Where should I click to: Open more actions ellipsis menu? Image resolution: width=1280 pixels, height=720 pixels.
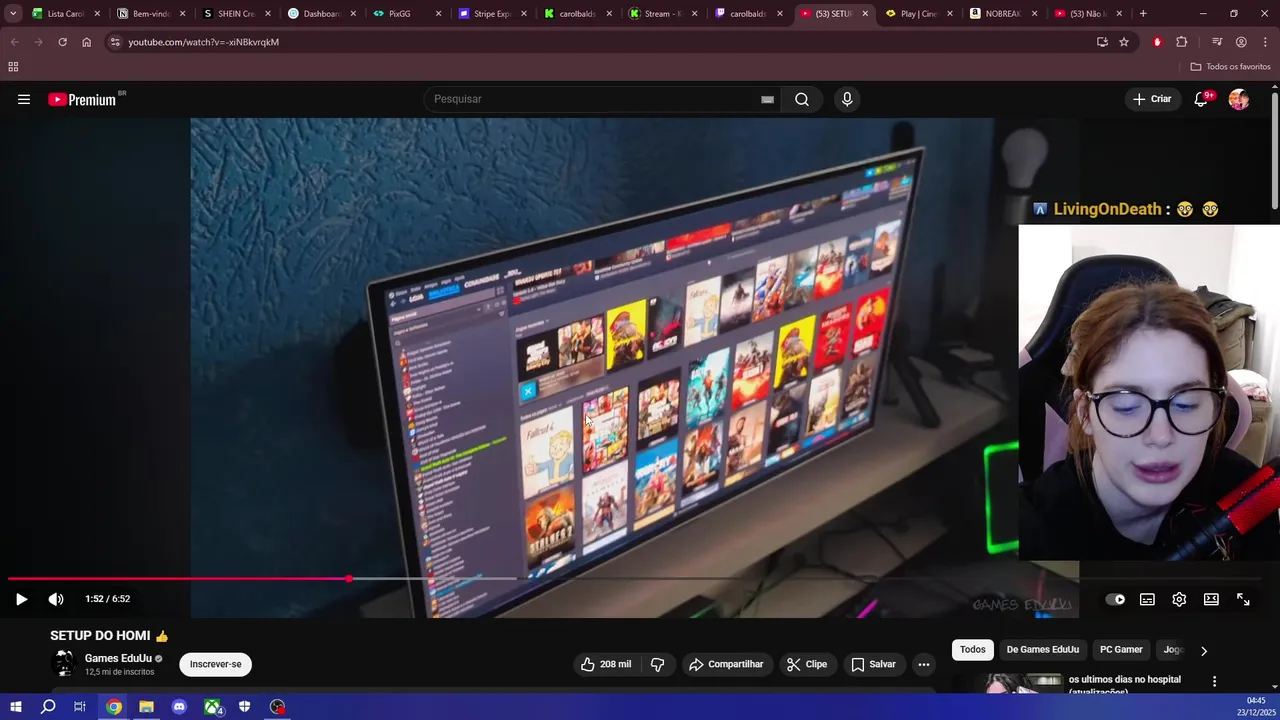pyautogui.click(x=924, y=664)
